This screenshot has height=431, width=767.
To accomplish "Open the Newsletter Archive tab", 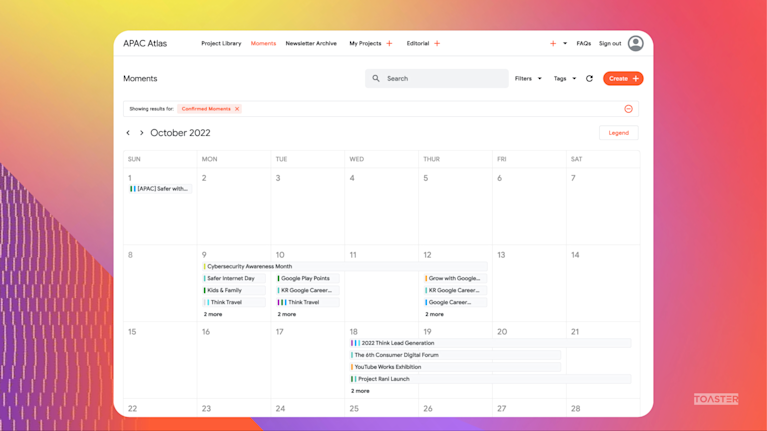I will point(311,44).
